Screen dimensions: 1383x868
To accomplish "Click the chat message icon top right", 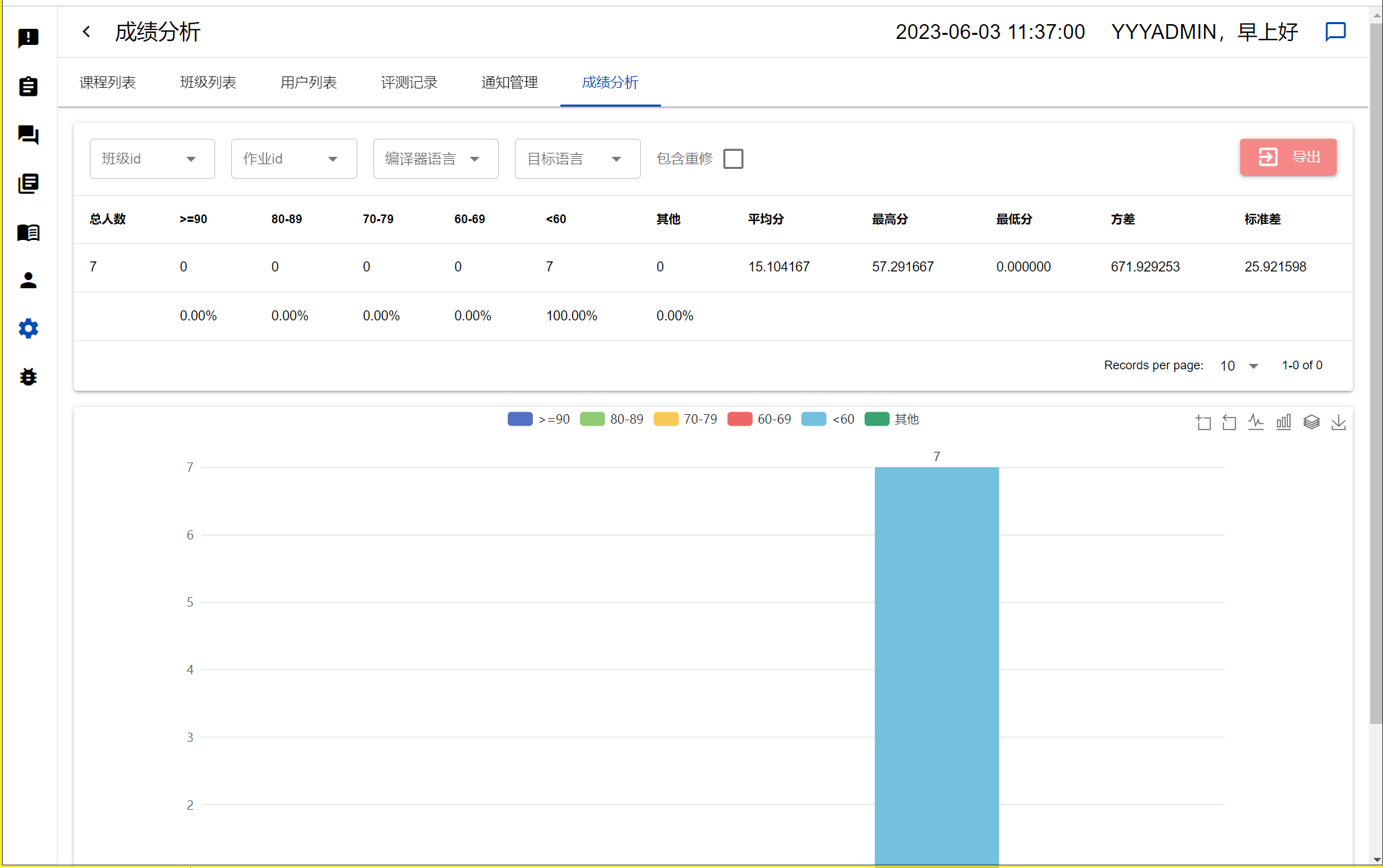I will coord(1335,32).
